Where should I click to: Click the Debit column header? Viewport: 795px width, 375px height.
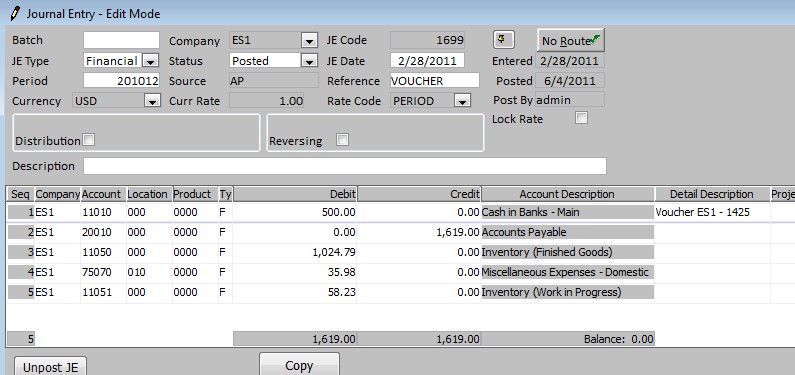click(295, 194)
